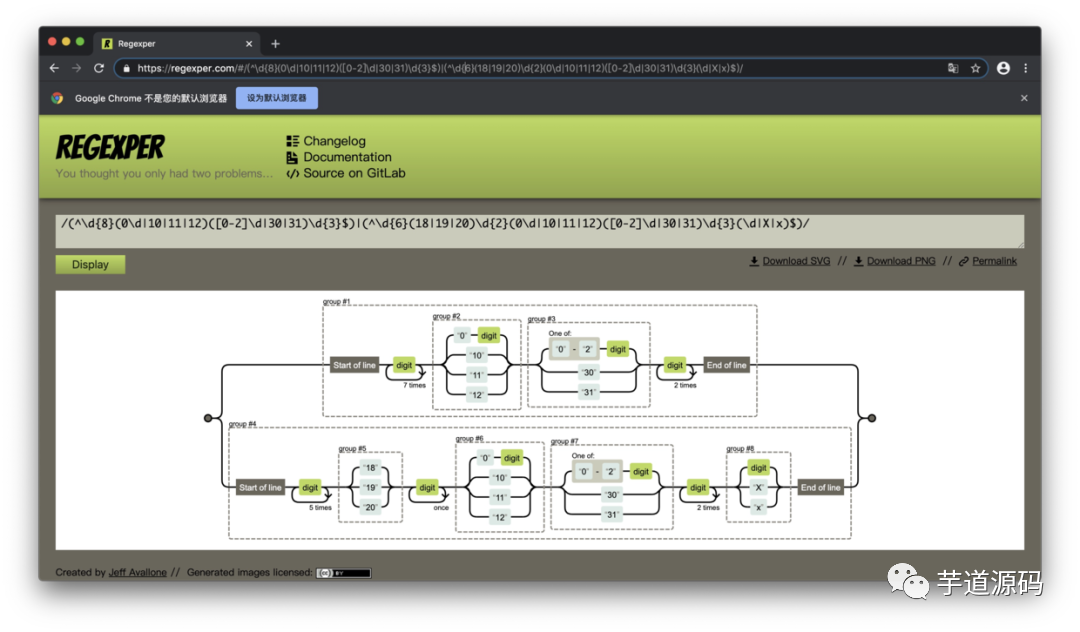Dismiss the default browser notification bar
Image resolution: width=1080 pixels, height=632 pixels.
click(1024, 98)
